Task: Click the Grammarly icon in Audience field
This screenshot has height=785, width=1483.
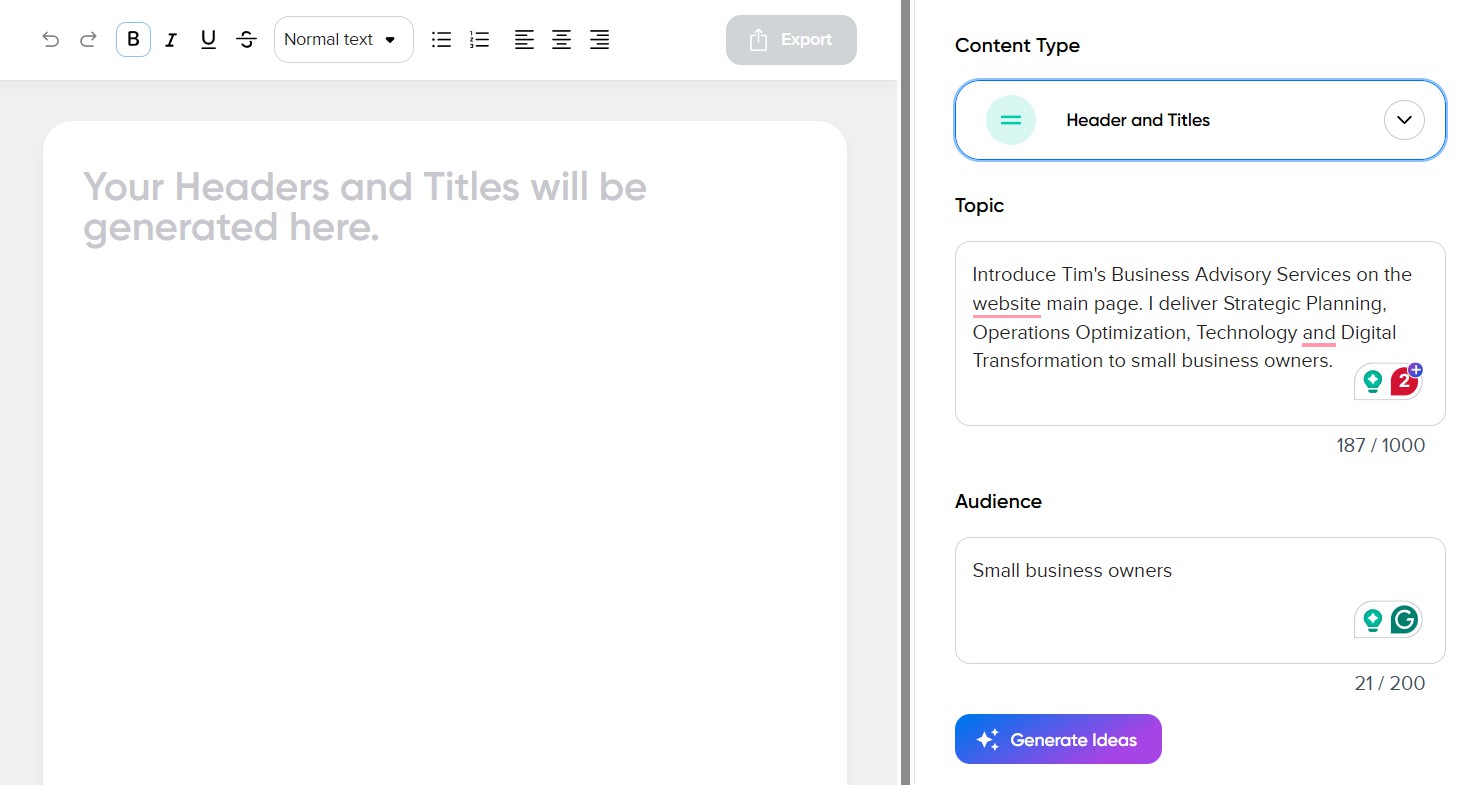Action: coord(1405,620)
